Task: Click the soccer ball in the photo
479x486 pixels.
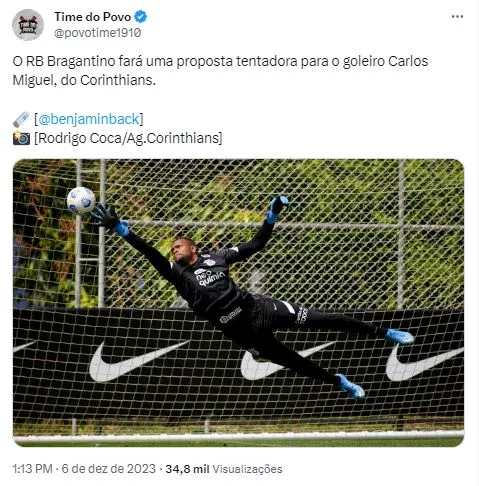Action: [x=81, y=200]
